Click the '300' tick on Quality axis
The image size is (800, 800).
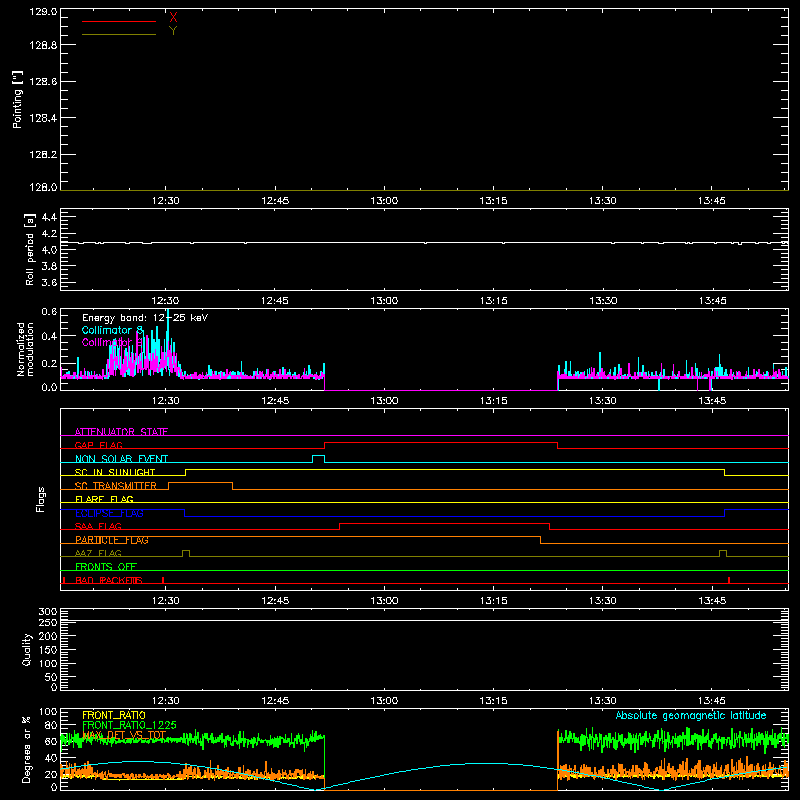pyautogui.click(x=47, y=612)
